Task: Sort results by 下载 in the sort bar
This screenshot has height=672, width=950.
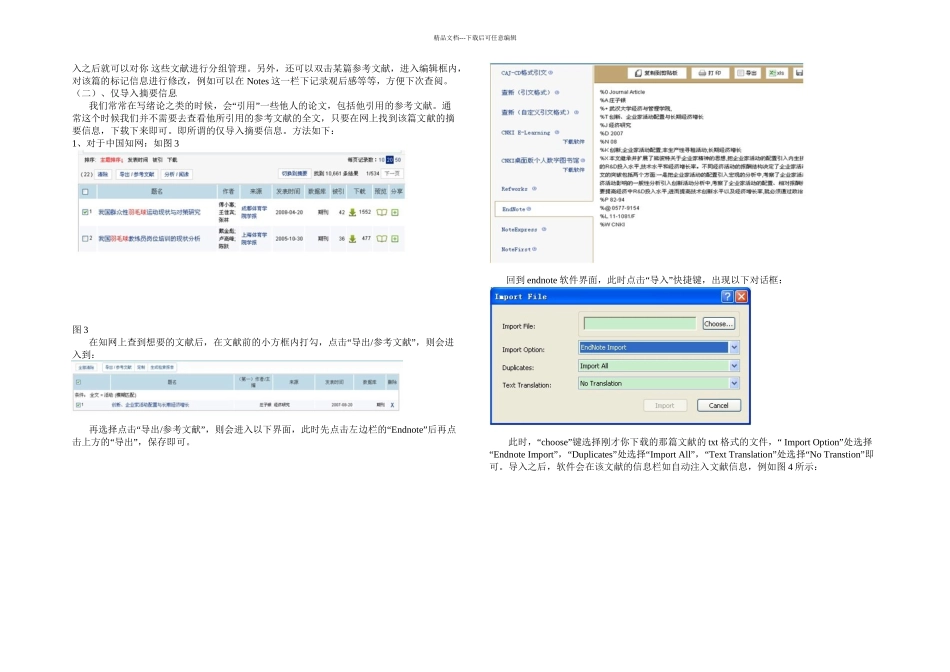Action: pyautogui.click(x=173, y=160)
